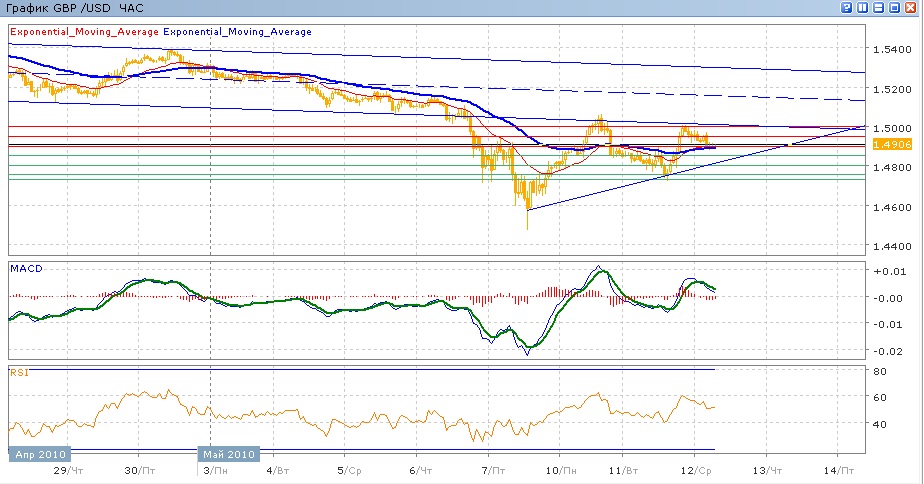Click the 12/Ср date on time axis
Screen dimensions: 924x484
pyautogui.click(x=696, y=470)
